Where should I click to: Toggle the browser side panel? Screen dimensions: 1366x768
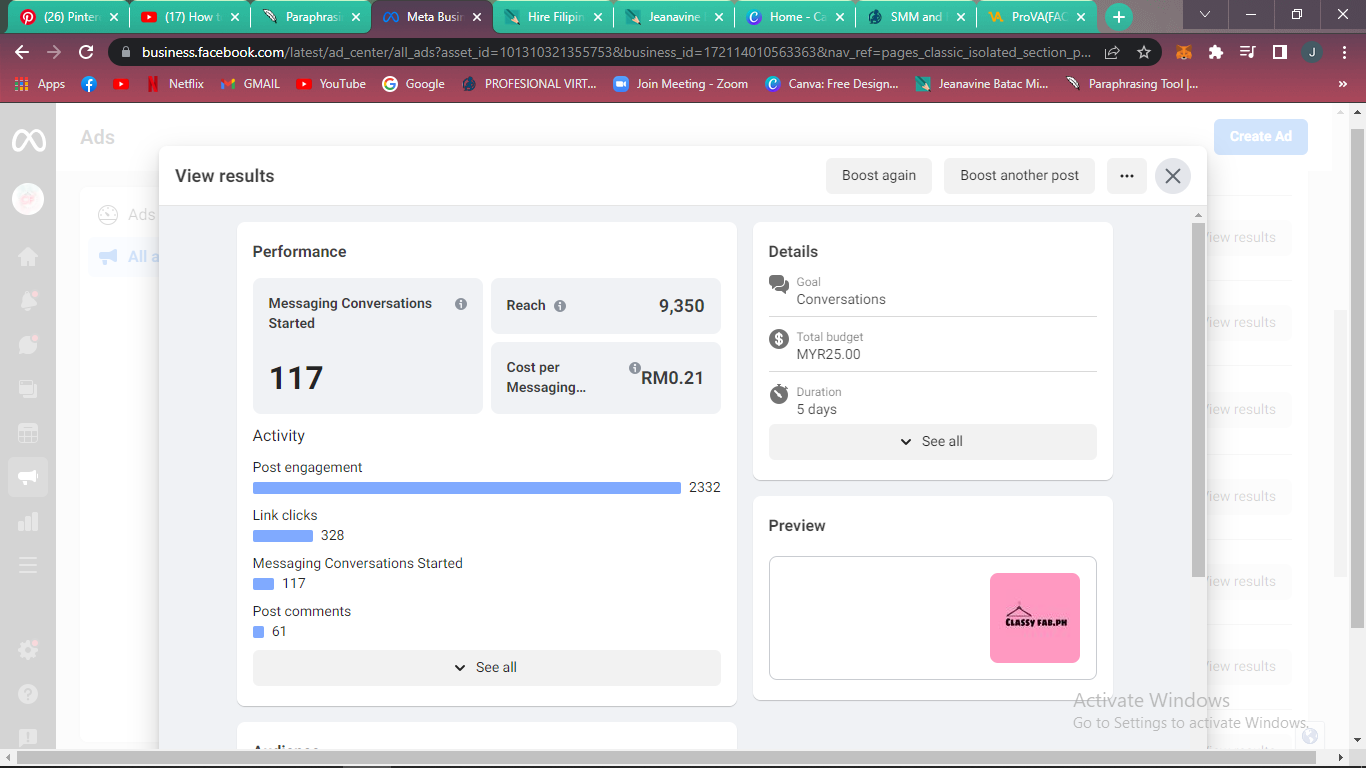(1279, 52)
